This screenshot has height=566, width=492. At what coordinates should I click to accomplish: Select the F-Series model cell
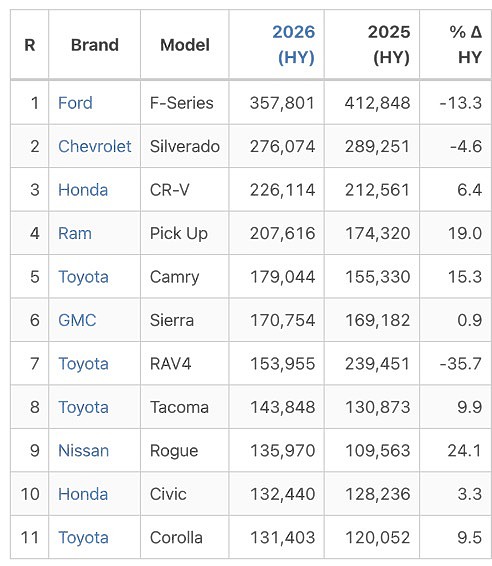[x=182, y=103]
